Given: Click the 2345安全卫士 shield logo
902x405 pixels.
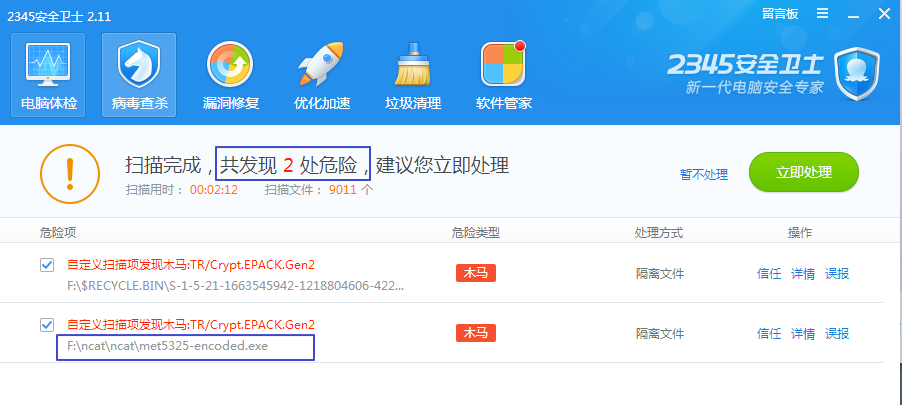Looking at the screenshot, I should [x=857, y=74].
